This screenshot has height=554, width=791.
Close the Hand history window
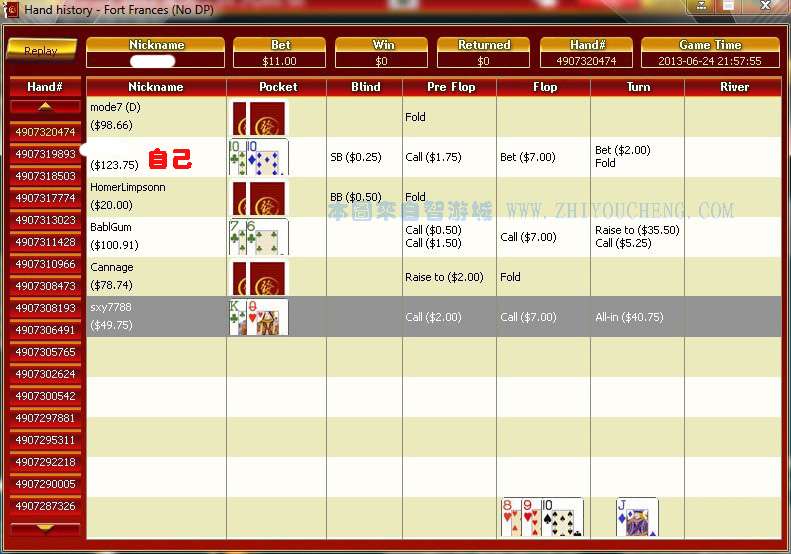tap(767, 8)
